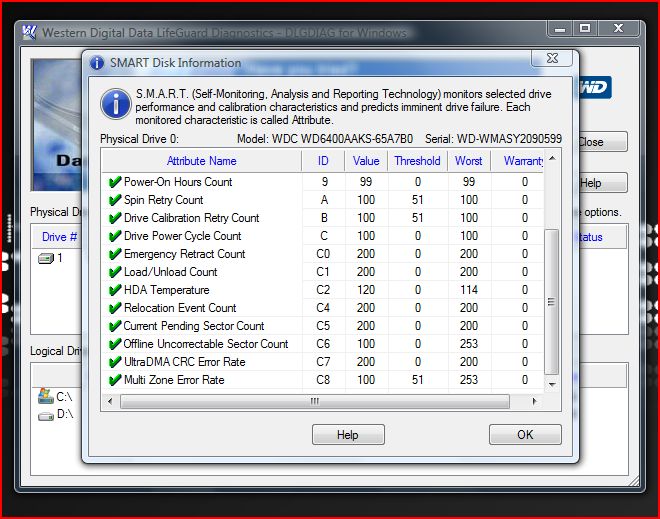
Task: Select the Drive Power Cycle Count text
Action: click(x=183, y=236)
